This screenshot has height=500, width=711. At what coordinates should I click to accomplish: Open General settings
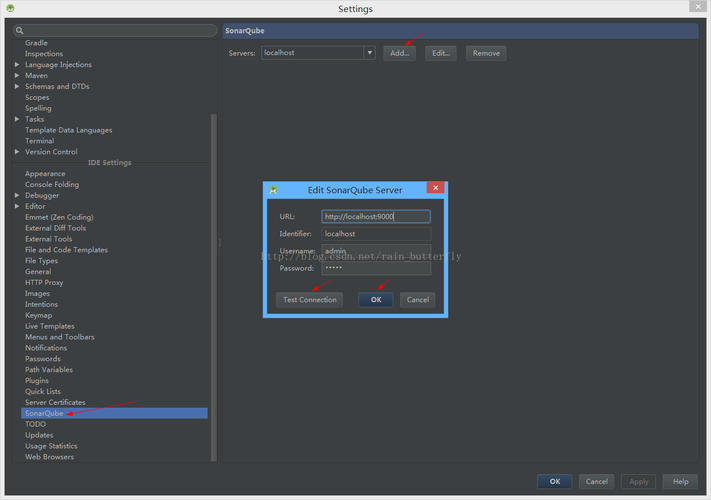[x=38, y=272]
